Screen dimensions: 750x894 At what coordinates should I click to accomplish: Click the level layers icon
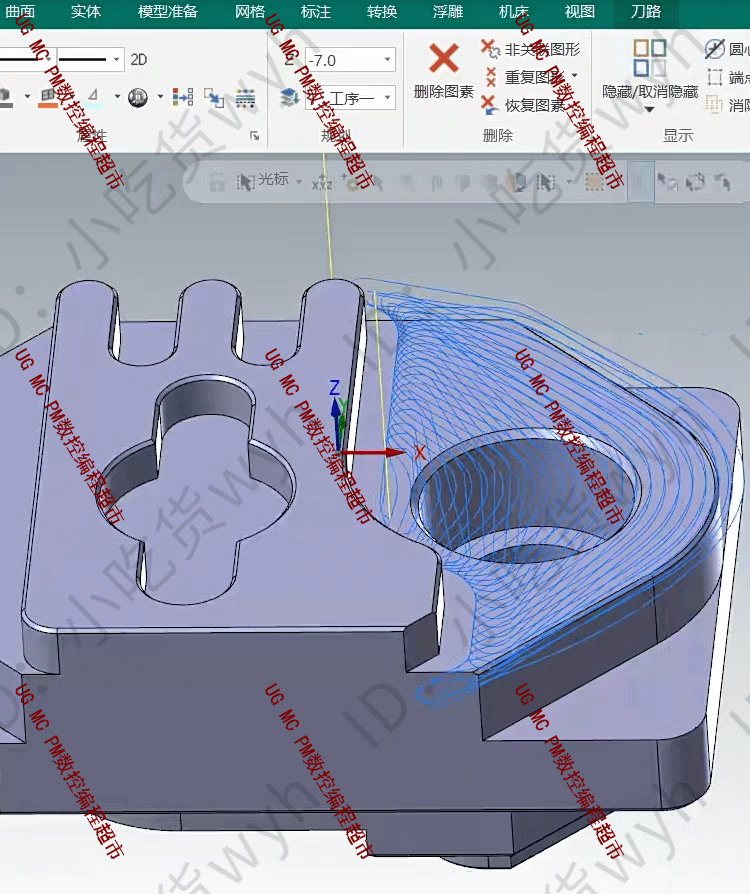290,97
